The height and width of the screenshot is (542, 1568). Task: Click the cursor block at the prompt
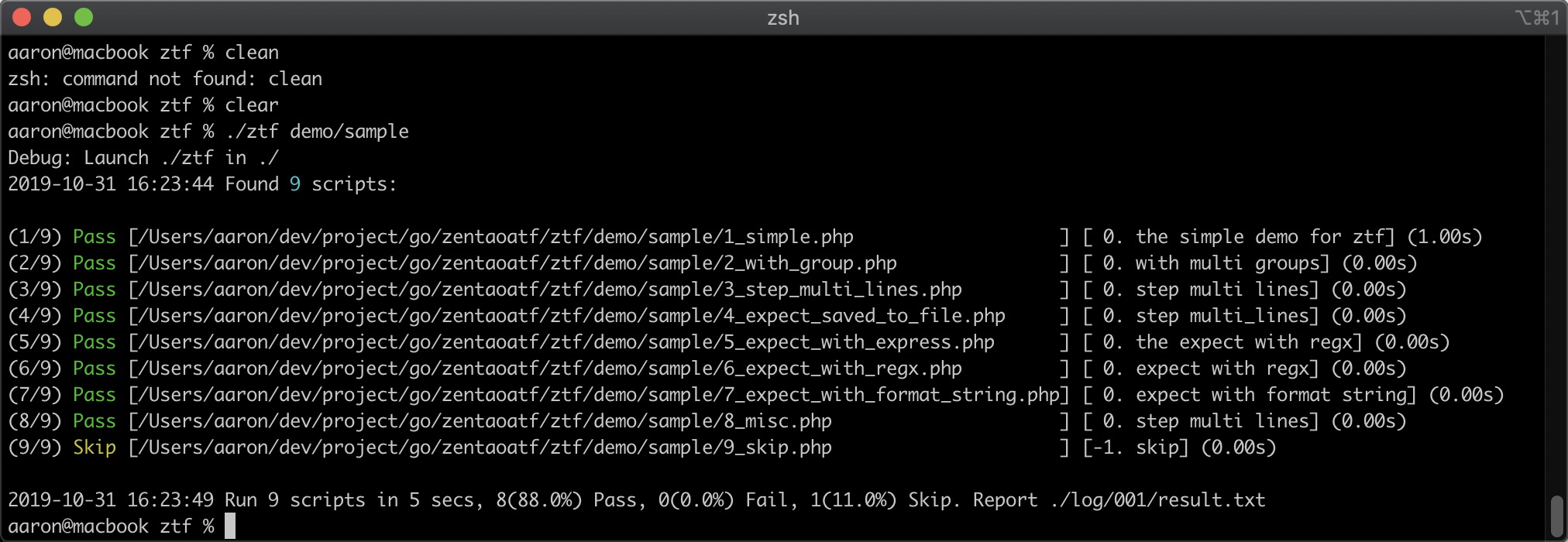230,527
